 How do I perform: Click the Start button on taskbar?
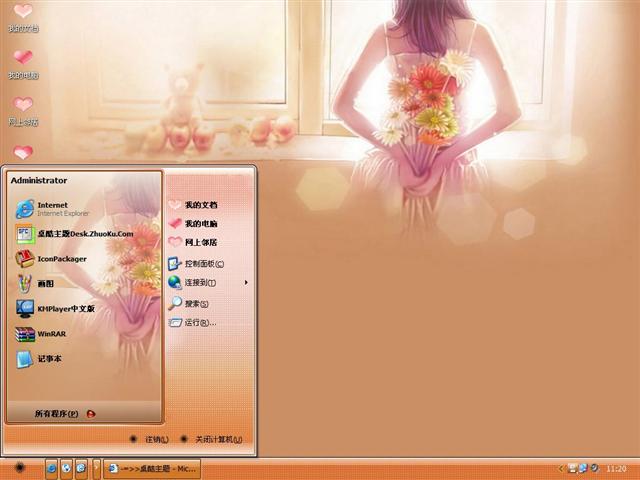(20, 468)
